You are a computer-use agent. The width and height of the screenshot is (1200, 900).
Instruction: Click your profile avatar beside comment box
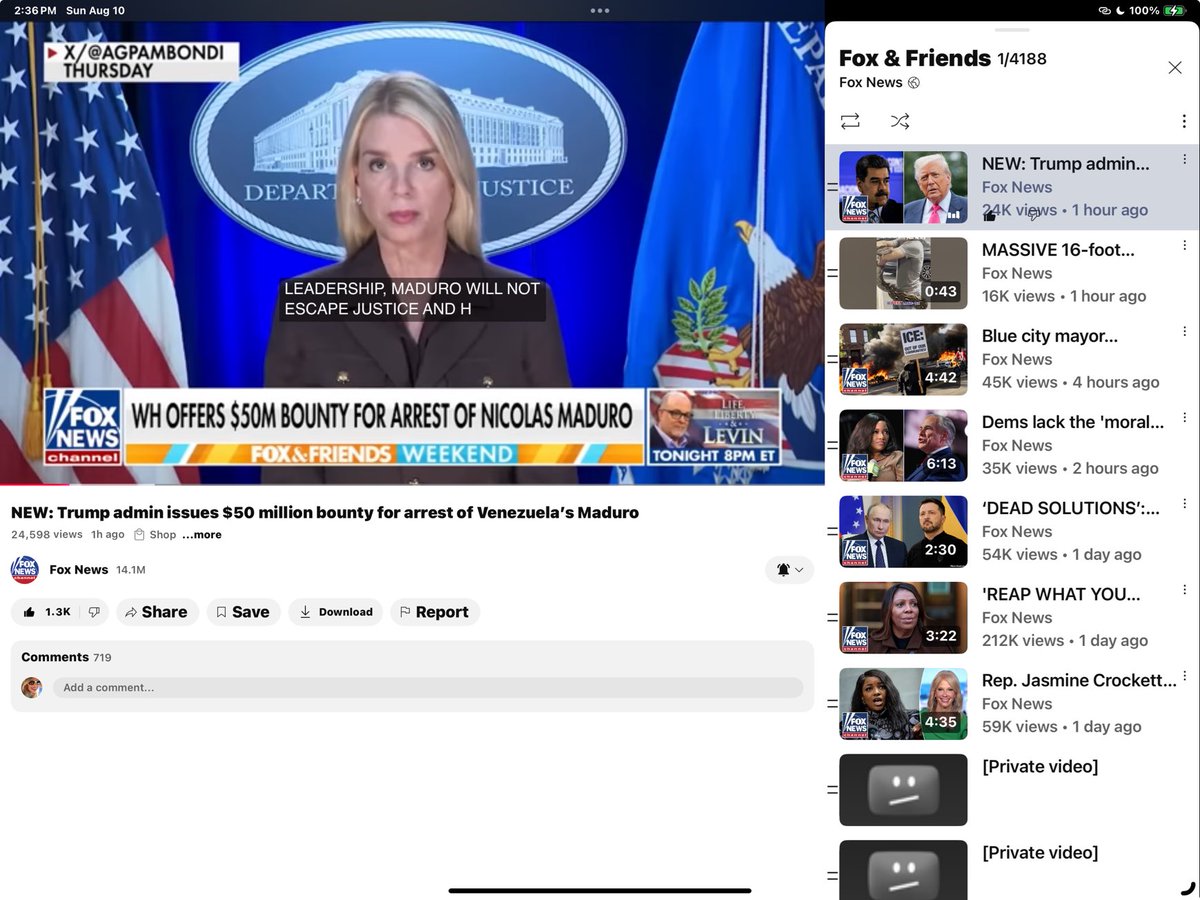(x=32, y=688)
